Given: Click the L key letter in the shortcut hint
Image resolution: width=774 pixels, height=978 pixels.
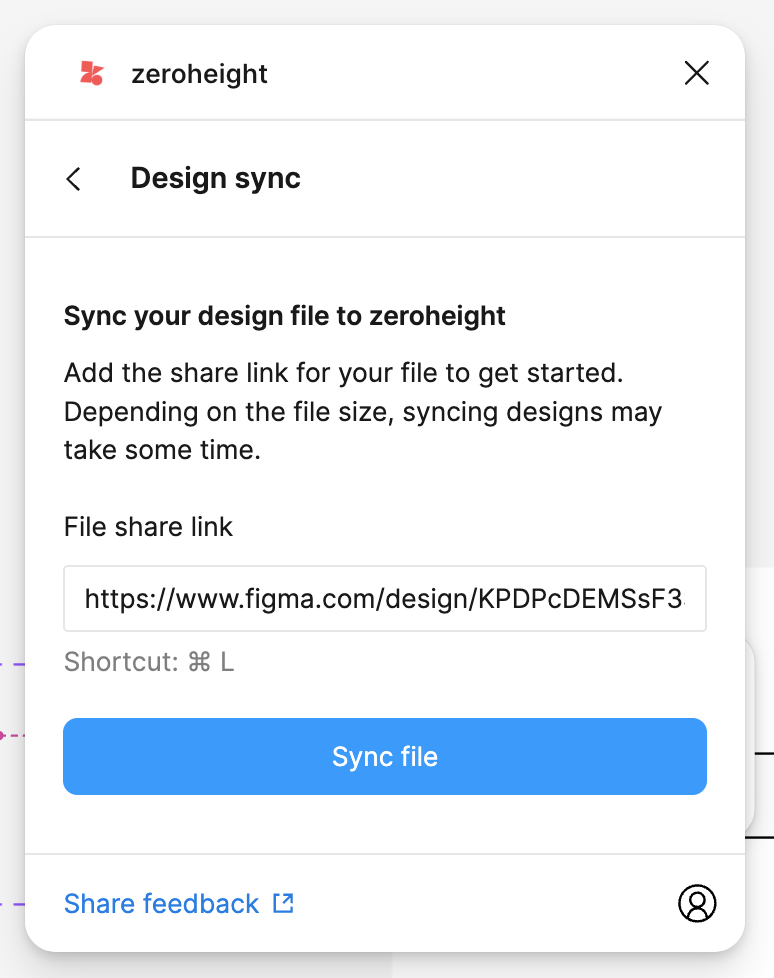Looking at the screenshot, I should pos(227,662).
